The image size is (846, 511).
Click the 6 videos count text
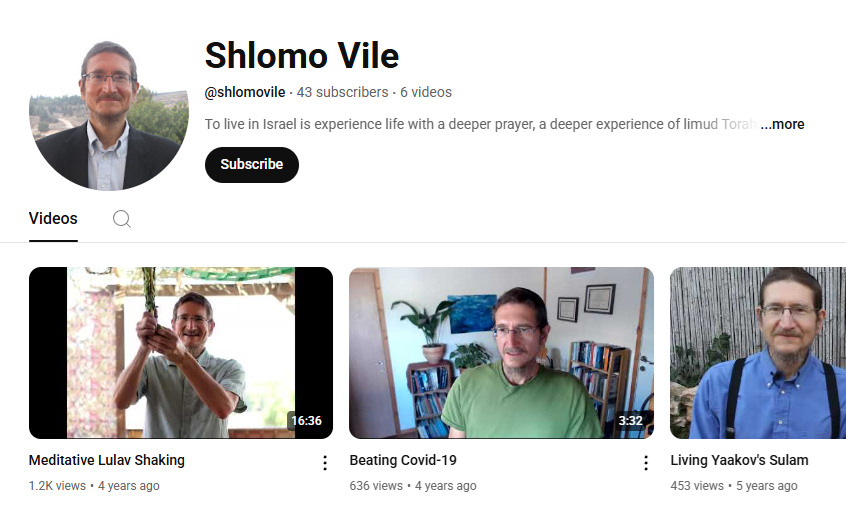click(x=426, y=92)
